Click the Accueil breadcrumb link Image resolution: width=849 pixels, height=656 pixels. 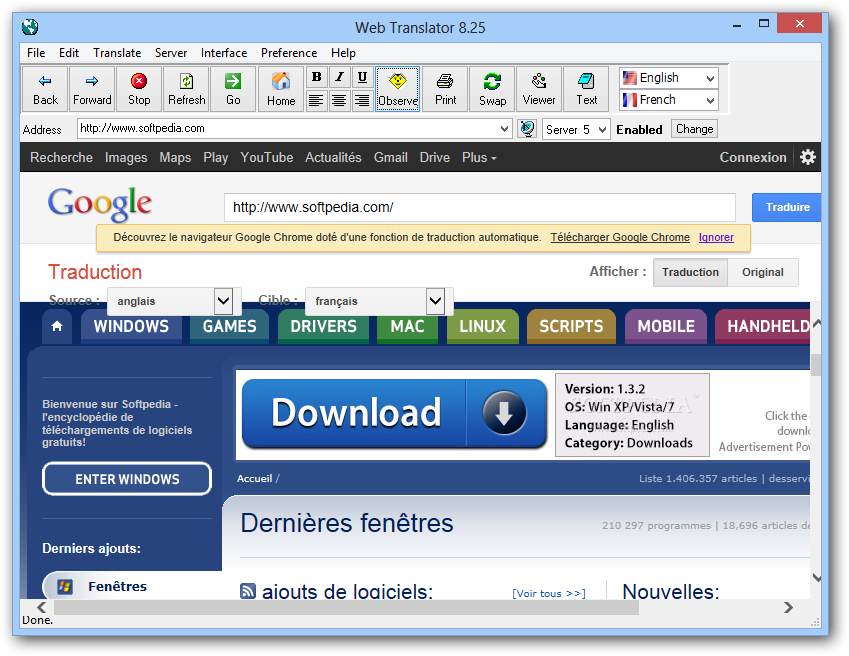pyautogui.click(x=254, y=478)
